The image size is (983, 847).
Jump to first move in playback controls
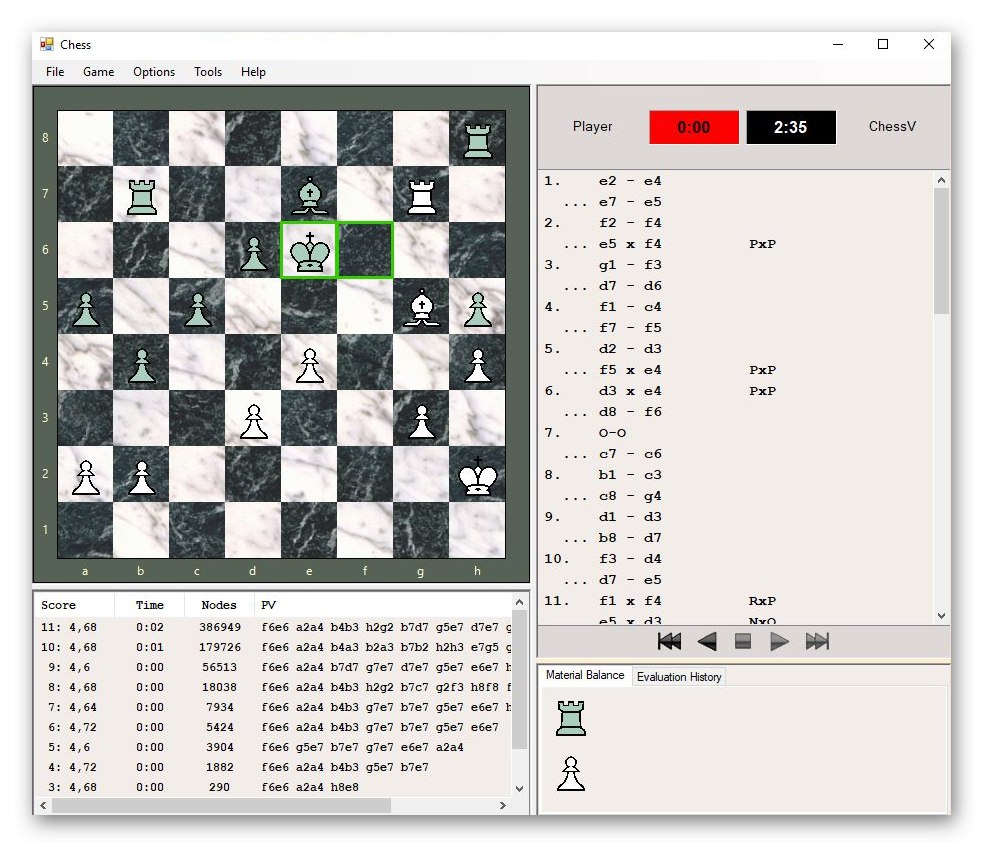point(669,641)
